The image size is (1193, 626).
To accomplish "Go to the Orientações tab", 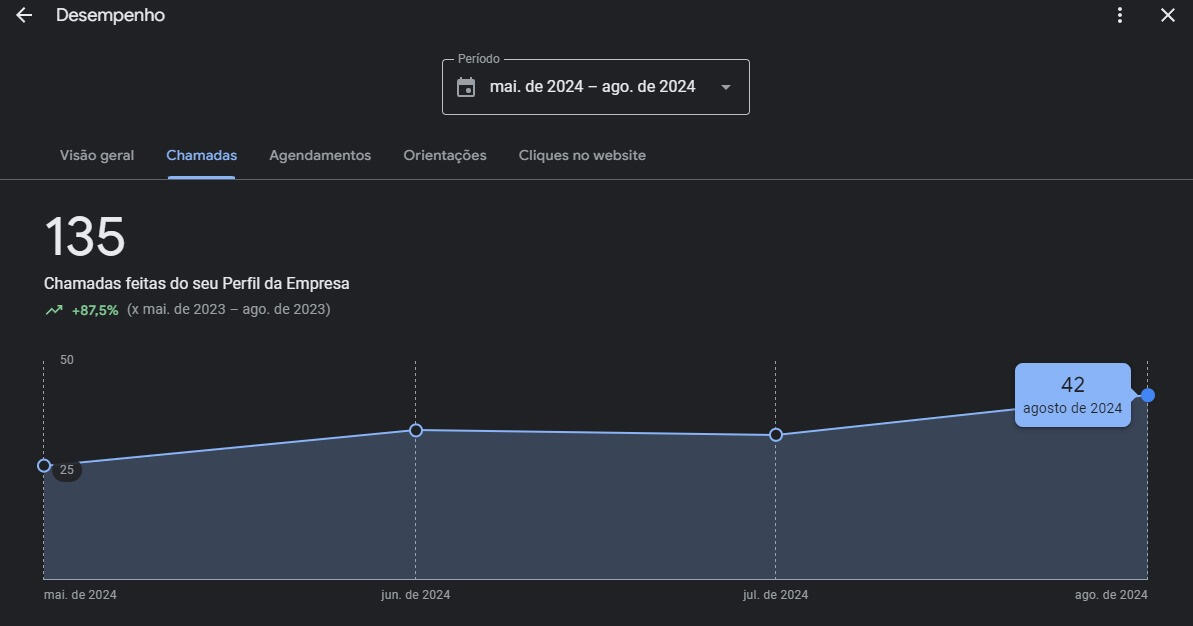I will click(x=445, y=156).
